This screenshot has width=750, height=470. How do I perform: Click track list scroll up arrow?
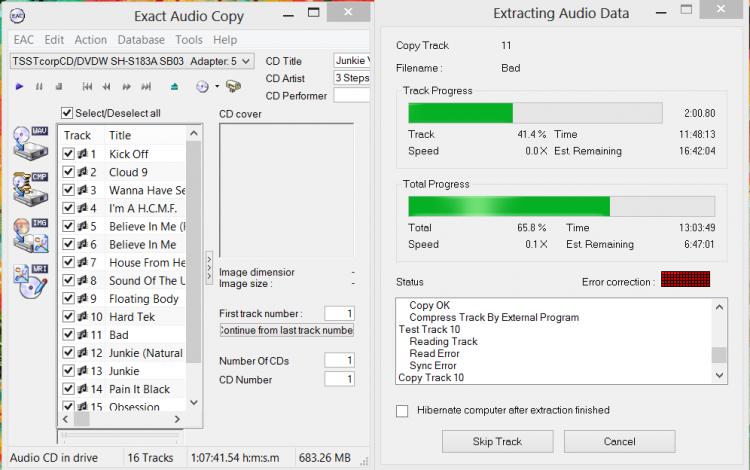pos(194,133)
